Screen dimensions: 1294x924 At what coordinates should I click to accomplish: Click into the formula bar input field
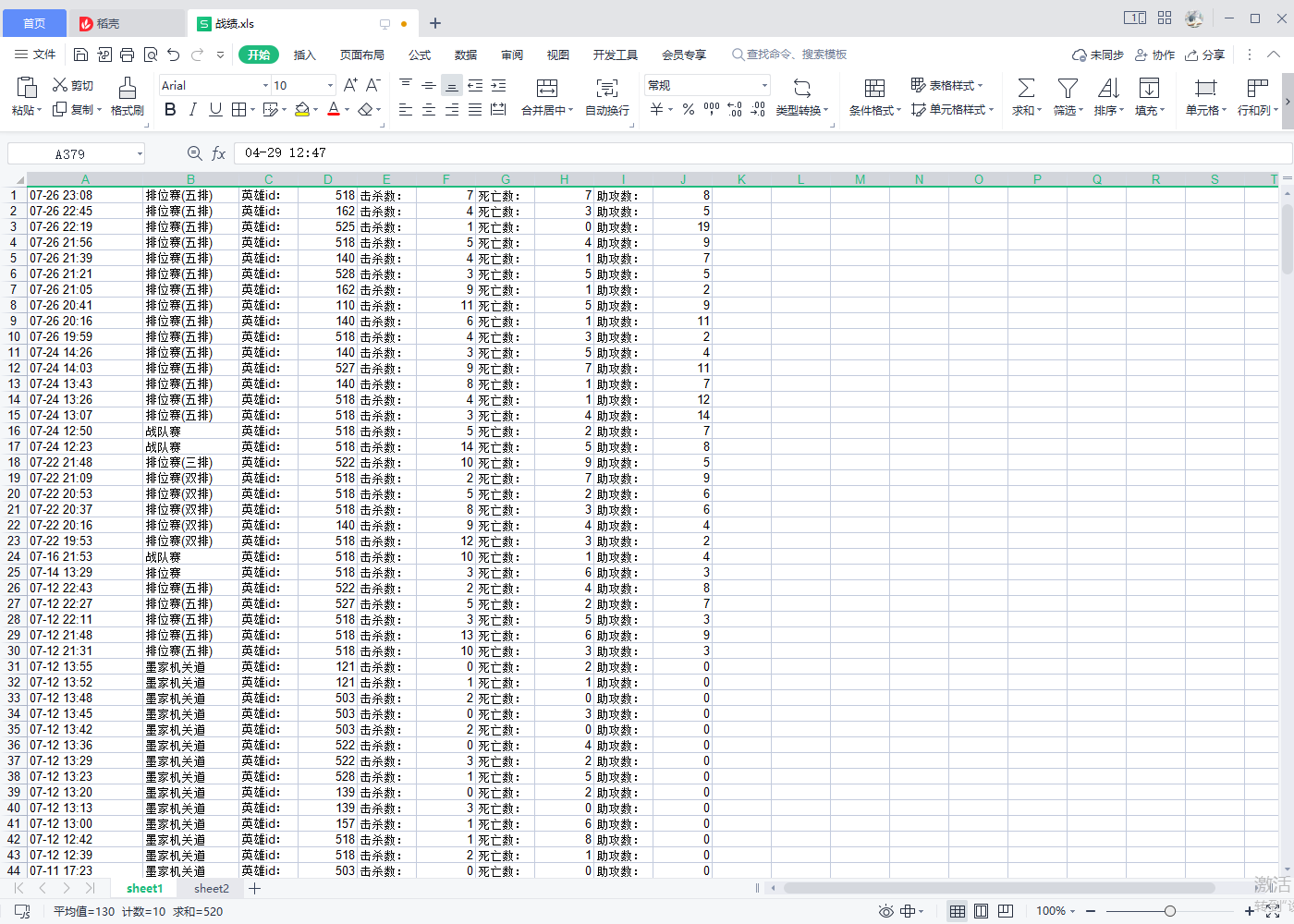763,153
